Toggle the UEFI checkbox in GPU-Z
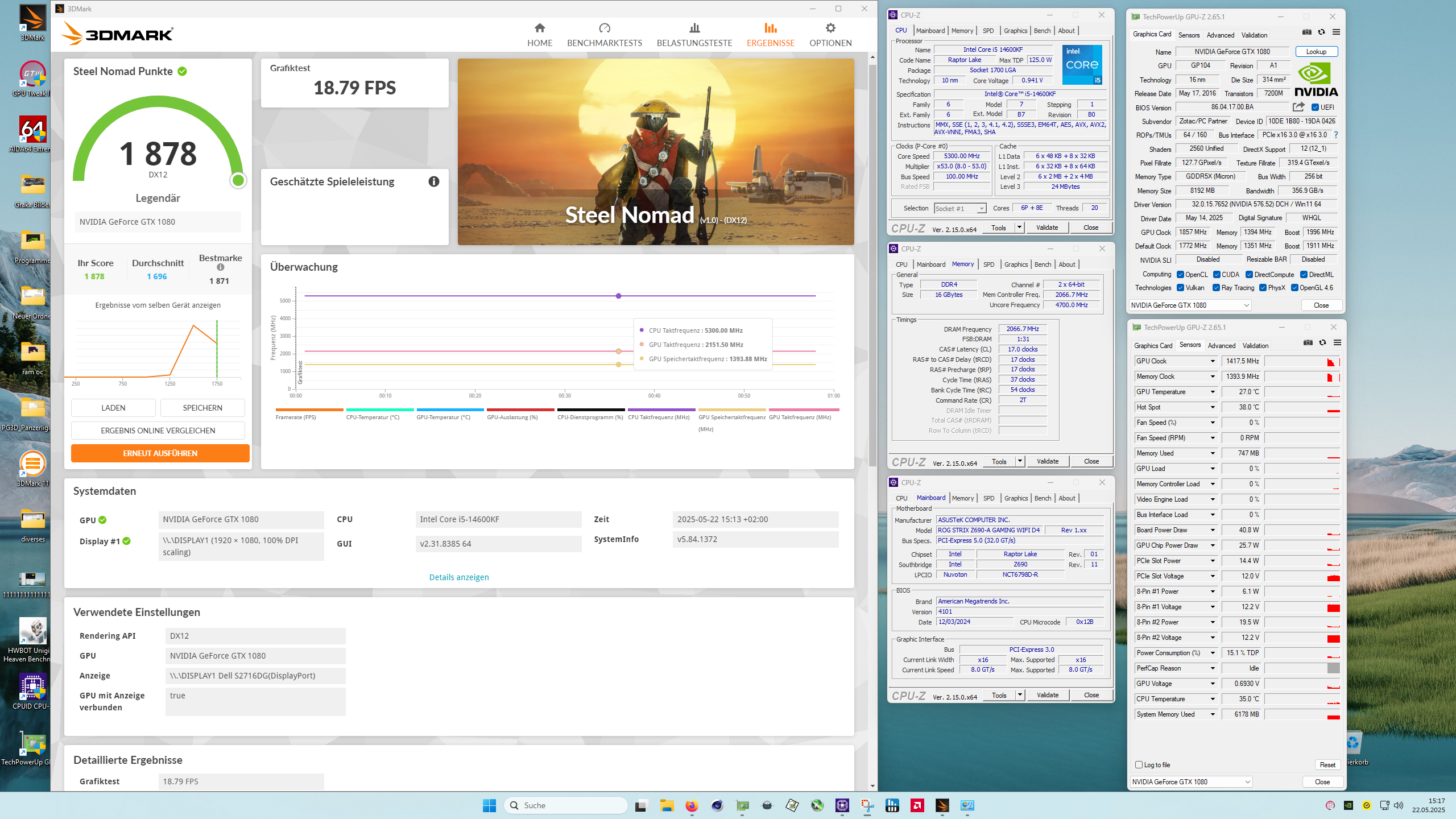Image resolution: width=1456 pixels, height=819 pixels. coord(1315,107)
